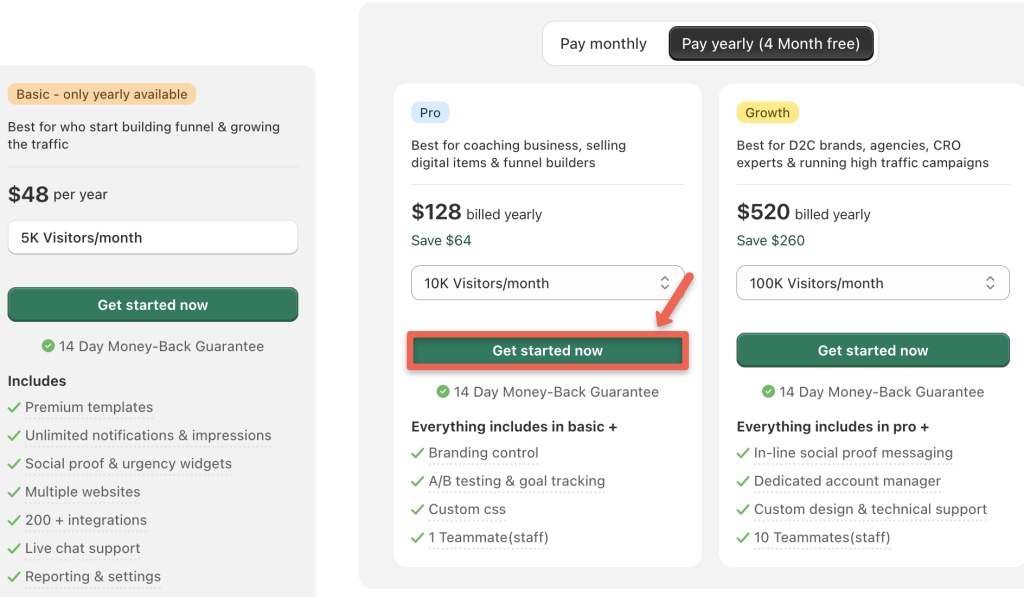Click the checkmark next to Live chat support
Screen dimensions: 1024x597
(x=14, y=549)
